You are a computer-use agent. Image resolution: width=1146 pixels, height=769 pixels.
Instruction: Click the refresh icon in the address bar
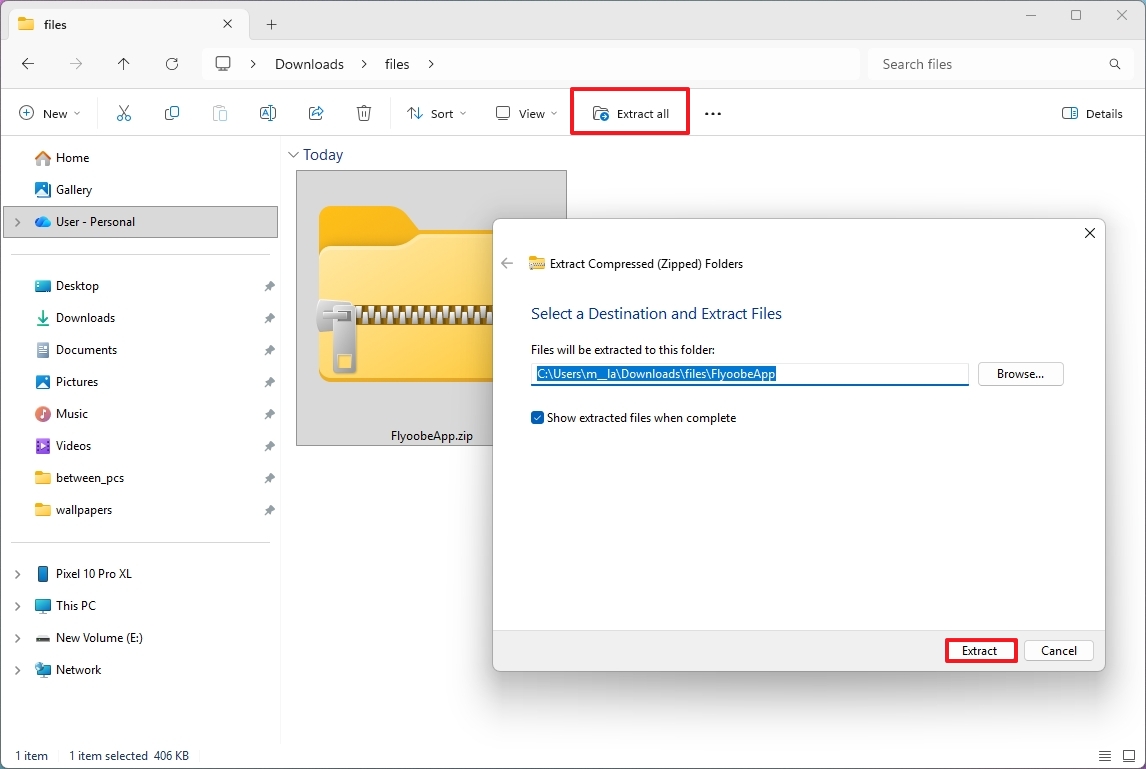pos(172,63)
